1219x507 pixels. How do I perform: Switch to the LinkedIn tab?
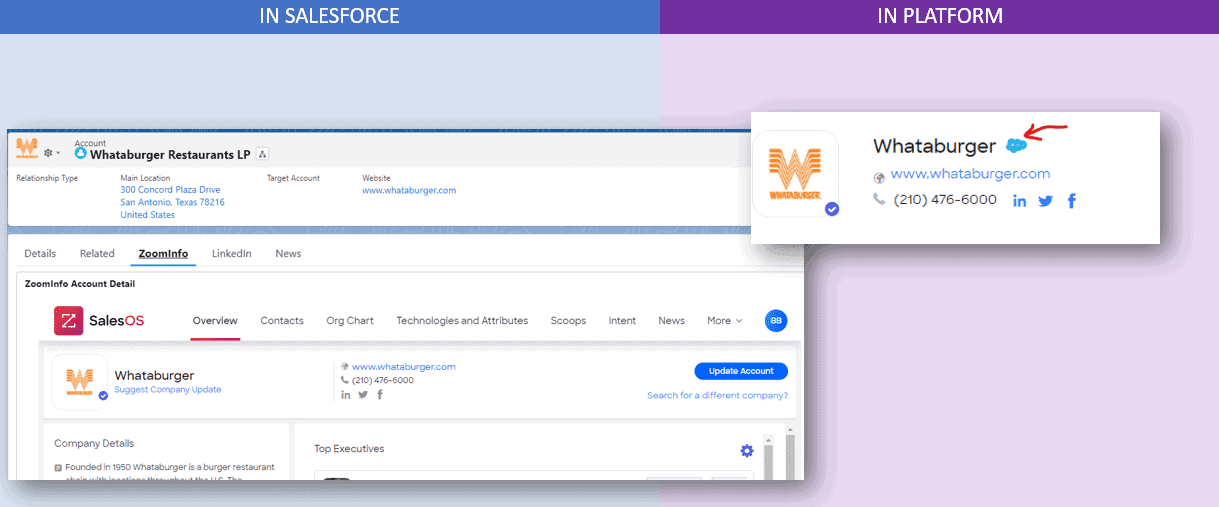coord(232,254)
